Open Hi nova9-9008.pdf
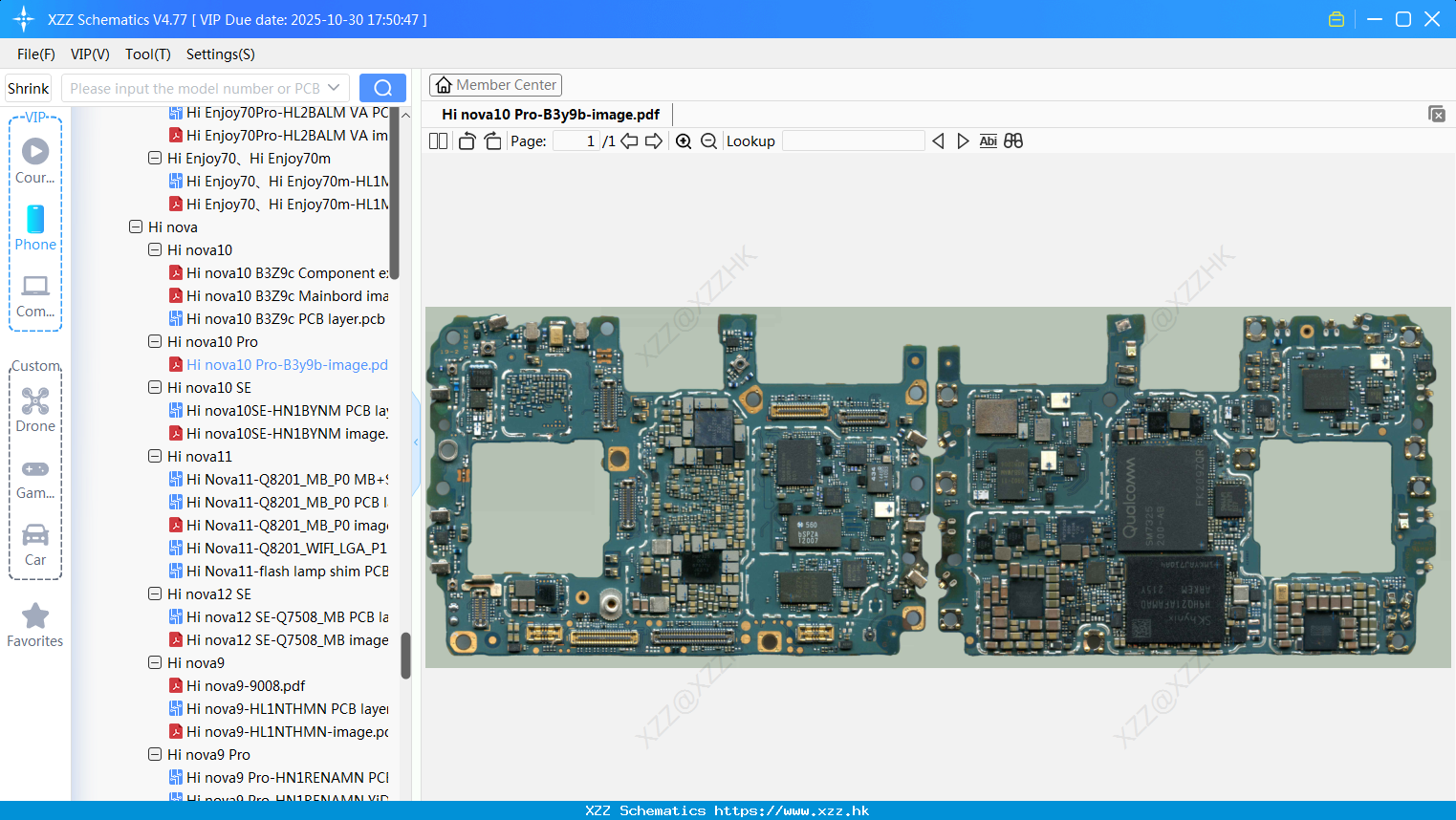Screen dimensions: 1456x820 (237, 685)
